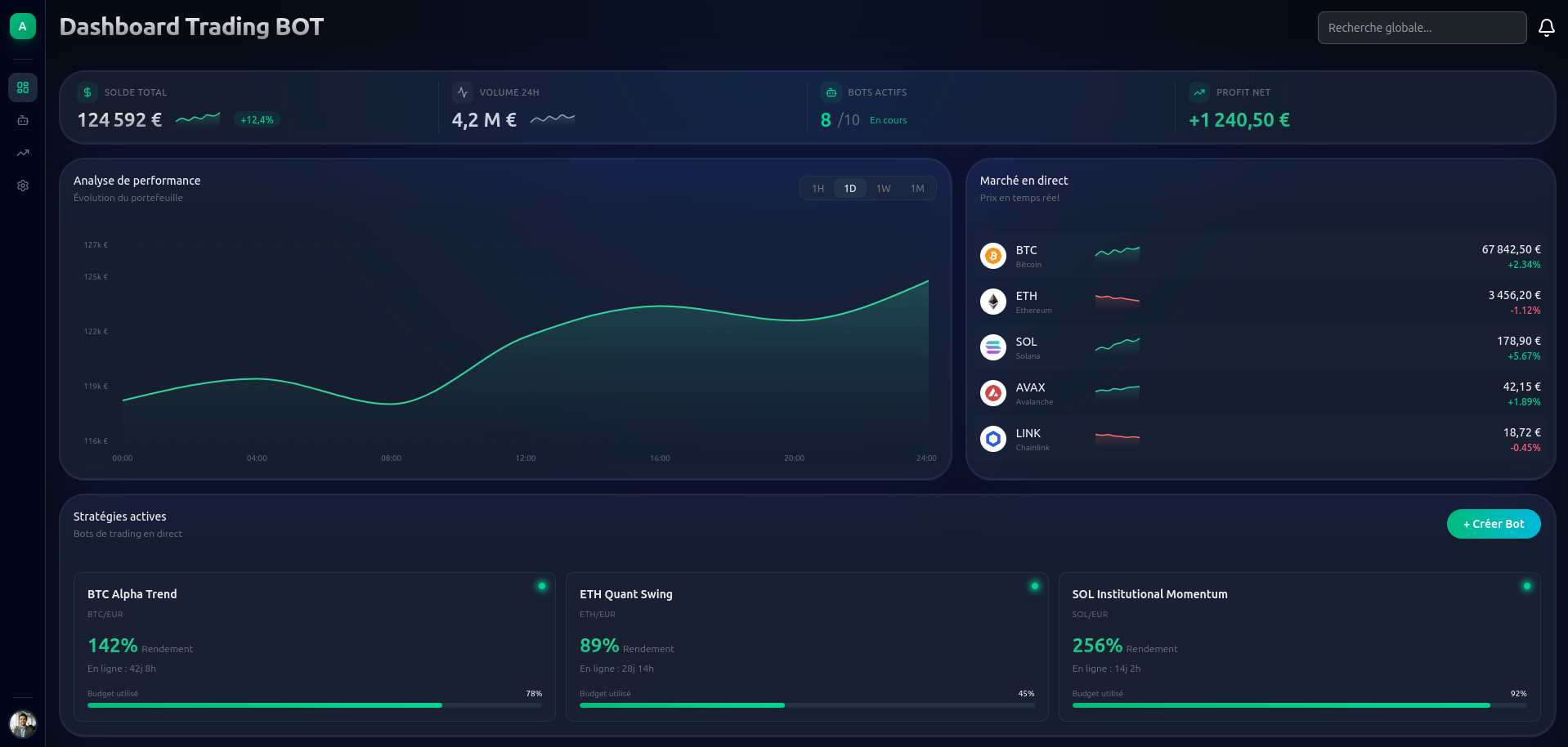Click the + Créer Bot button
Image resolution: width=1568 pixels, height=747 pixels.
(x=1493, y=524)
